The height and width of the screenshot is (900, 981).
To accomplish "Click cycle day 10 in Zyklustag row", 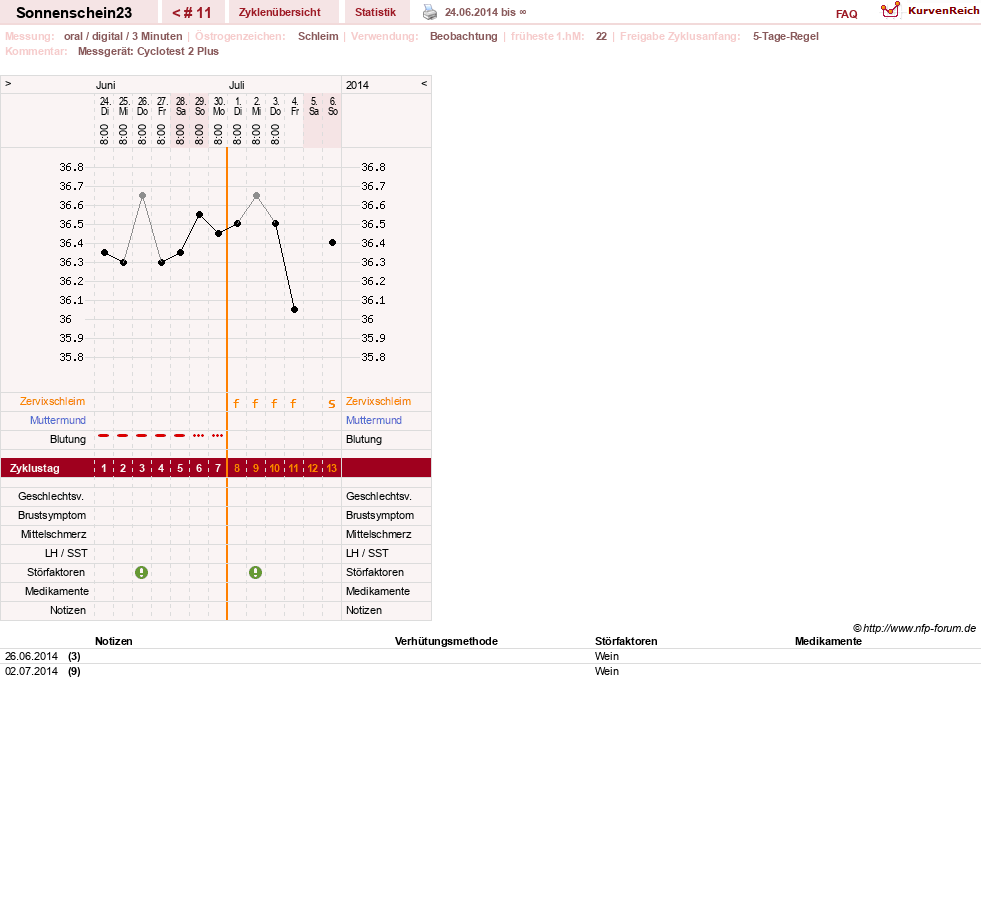I will point(275,468).
